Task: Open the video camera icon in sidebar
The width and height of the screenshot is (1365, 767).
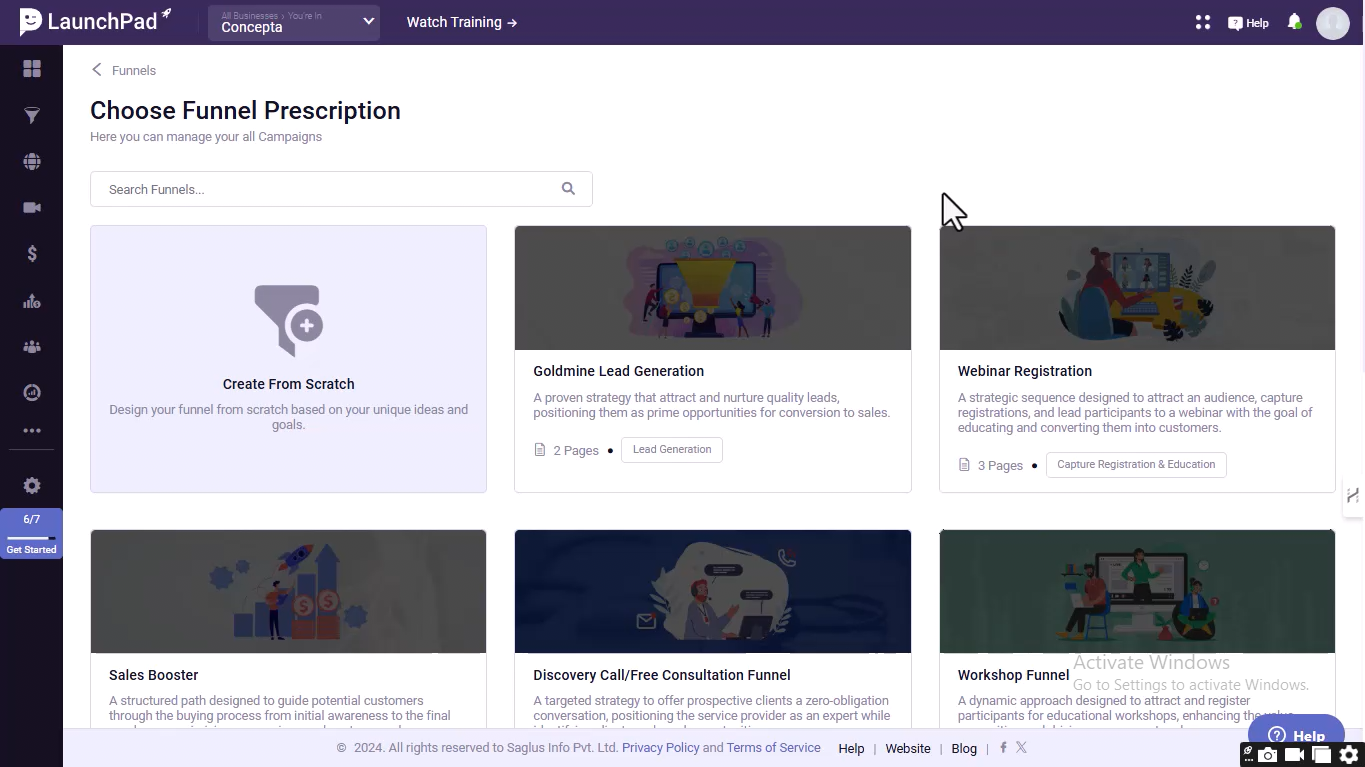Action: coord(32,207)
